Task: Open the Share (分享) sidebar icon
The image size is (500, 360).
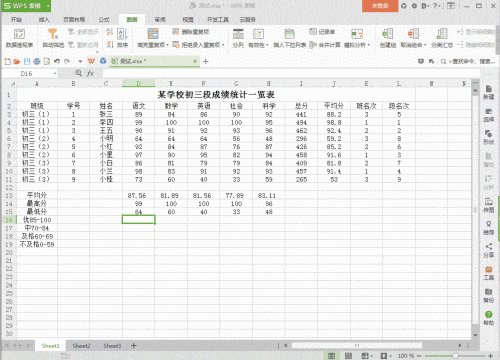Action: [489, 250]
